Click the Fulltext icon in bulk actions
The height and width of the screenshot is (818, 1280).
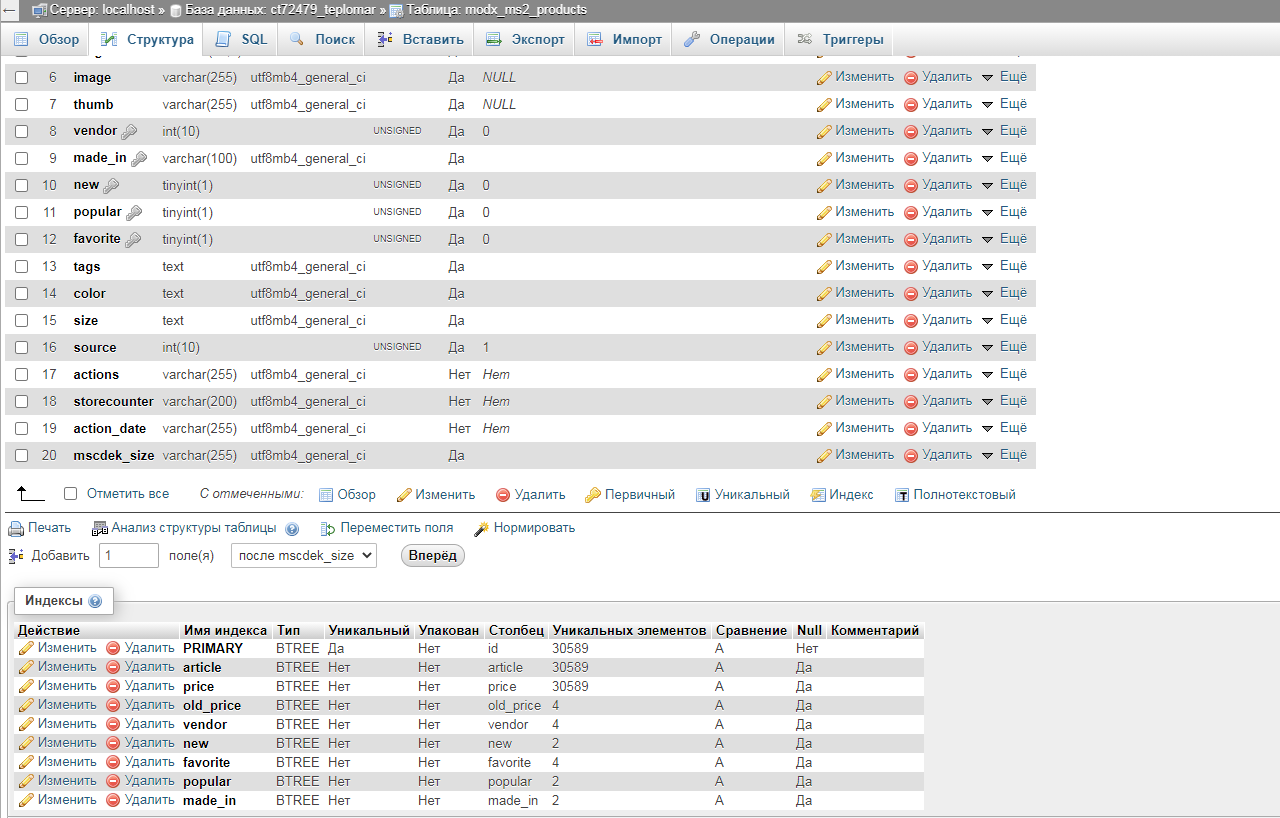[x=902, y=495]
